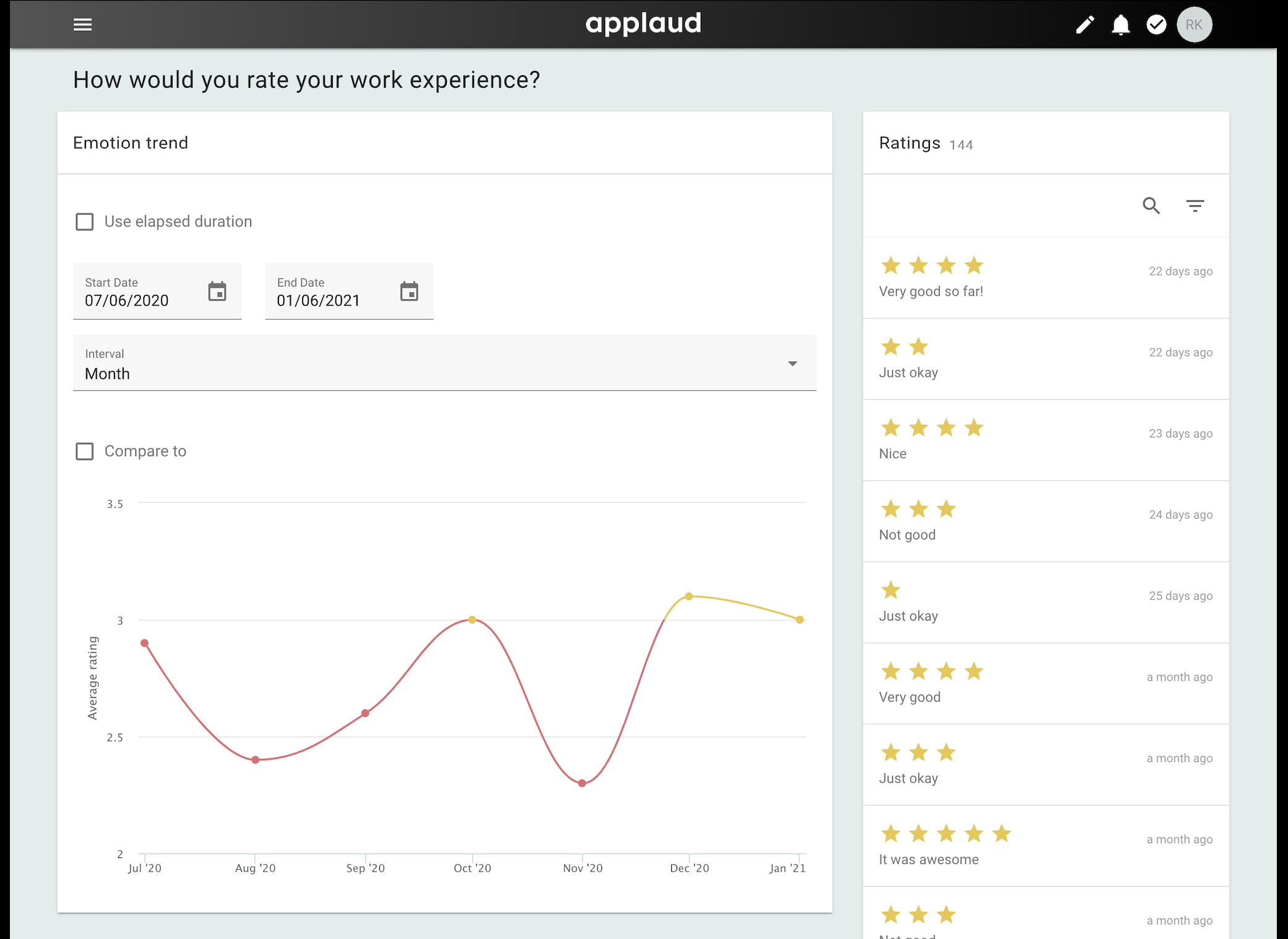Open the 'It was awesome' rating

pos(1045,846)
